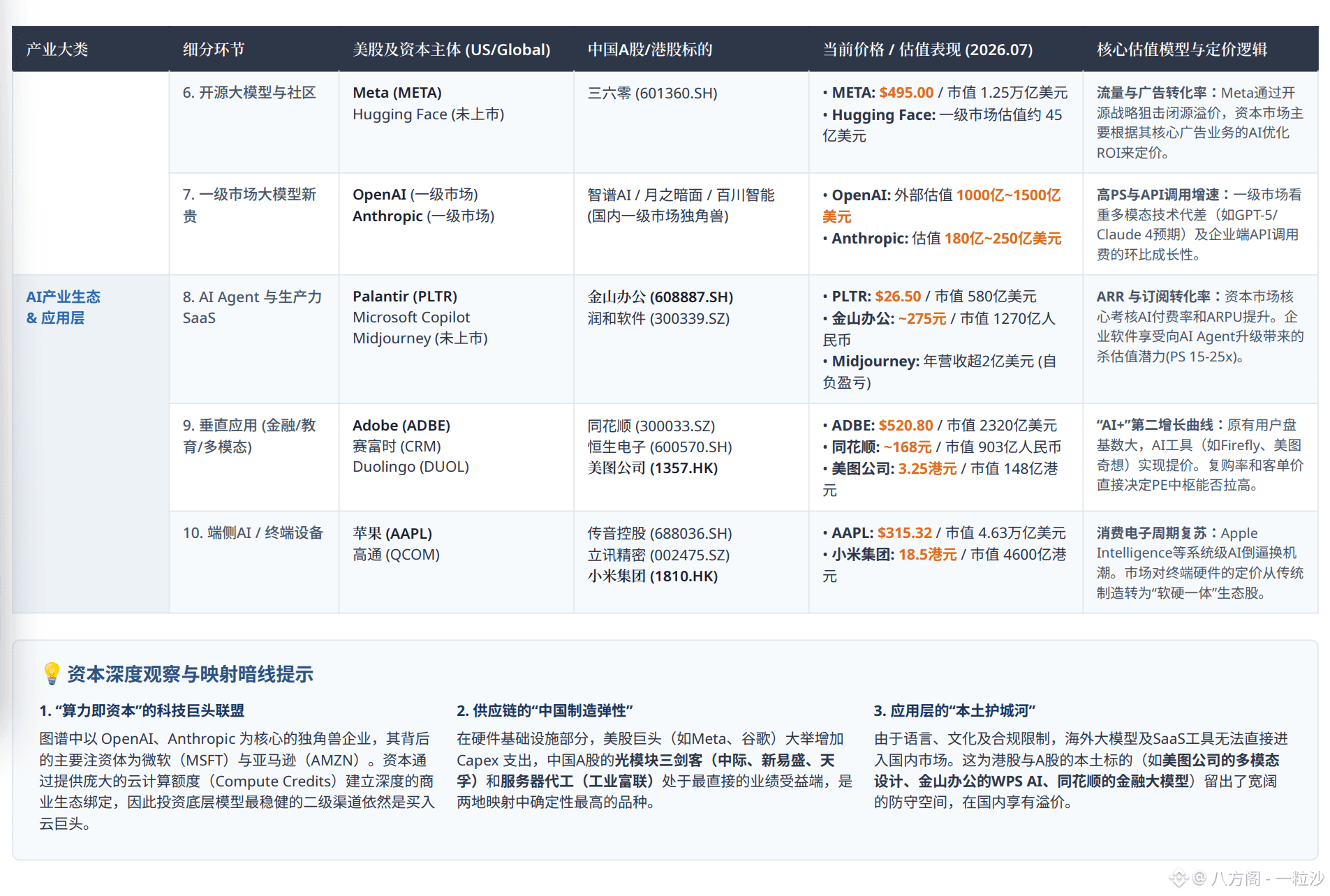
Task: Click Meta (META) in the US column
Action: (397, 93)
